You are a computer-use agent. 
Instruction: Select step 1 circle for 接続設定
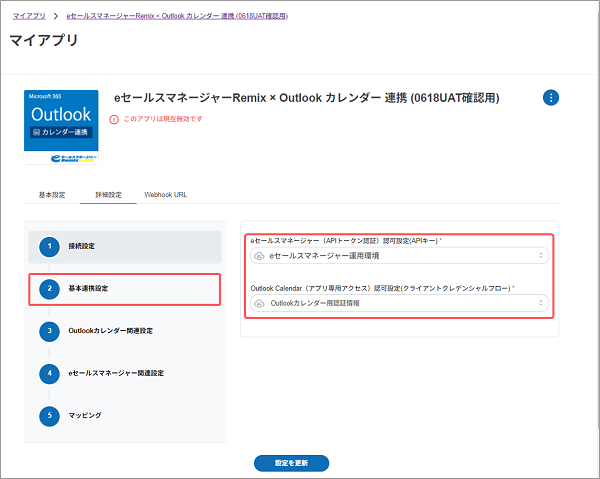(46, 246)
